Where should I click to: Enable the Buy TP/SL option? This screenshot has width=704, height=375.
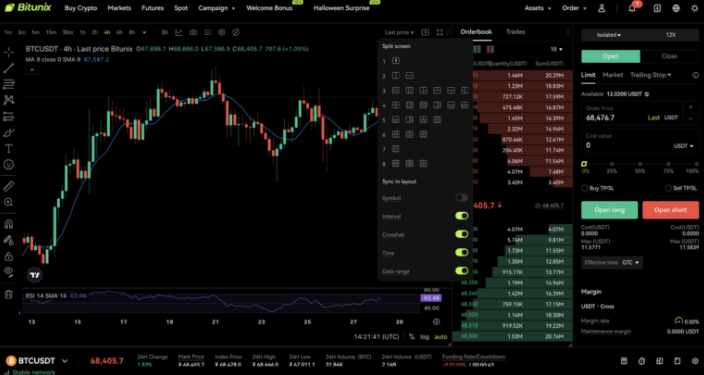coord(585,188)
